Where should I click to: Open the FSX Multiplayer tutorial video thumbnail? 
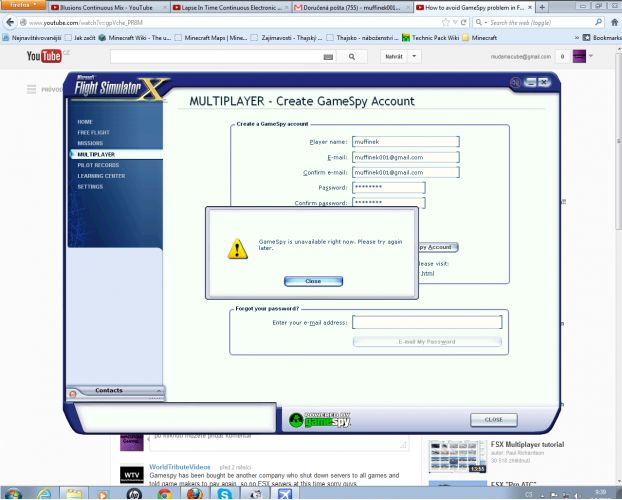(x=457, y=456)
